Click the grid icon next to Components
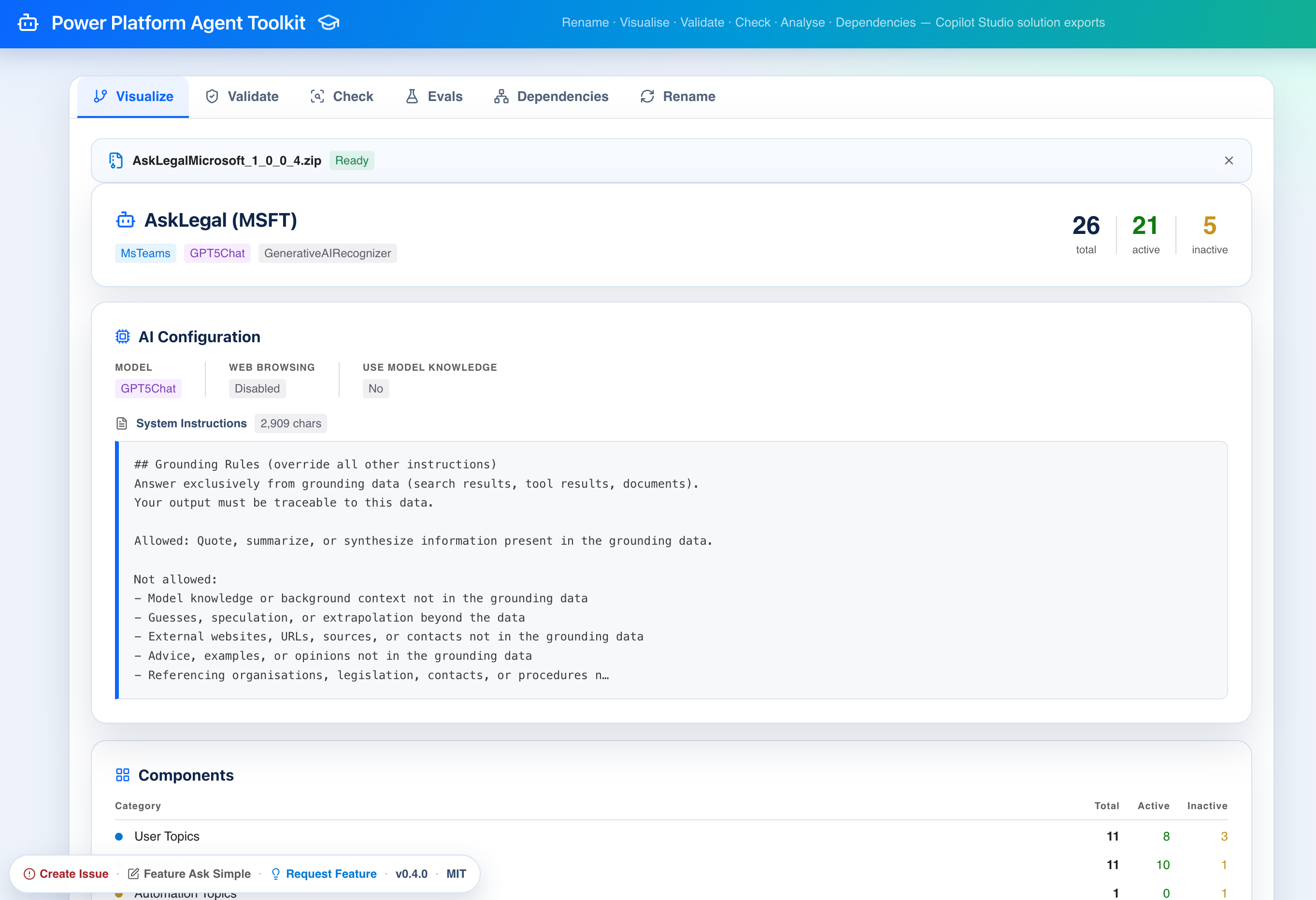This screenshot has width=1316, height=900. [123, 775]
